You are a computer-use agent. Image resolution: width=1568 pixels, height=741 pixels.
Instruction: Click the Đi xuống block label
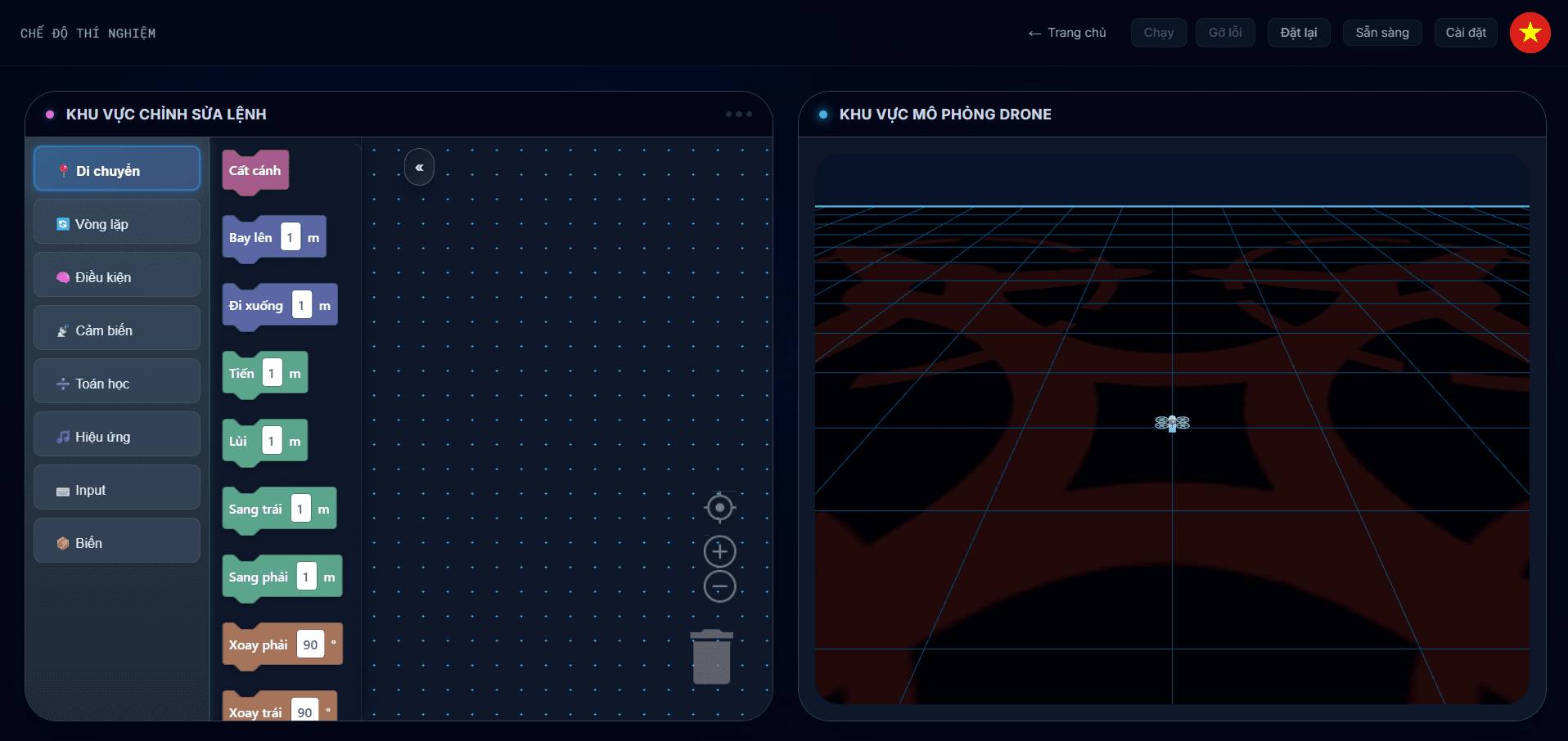coord(255,306)
